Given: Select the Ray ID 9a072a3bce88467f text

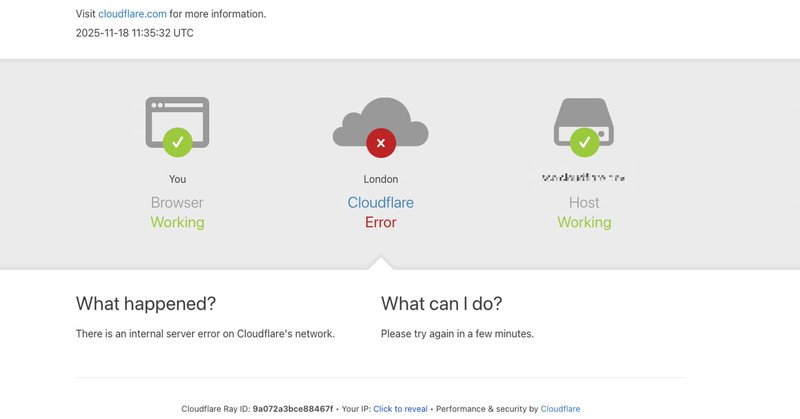Looking at the screenshot, I should 292,409.
